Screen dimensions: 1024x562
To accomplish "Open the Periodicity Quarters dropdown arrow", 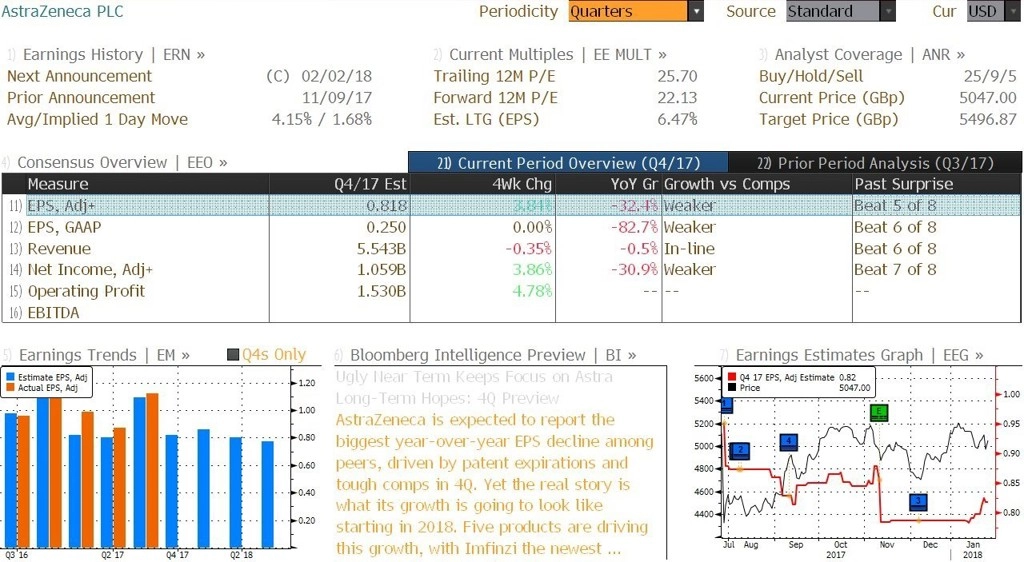I will (696, 11).
